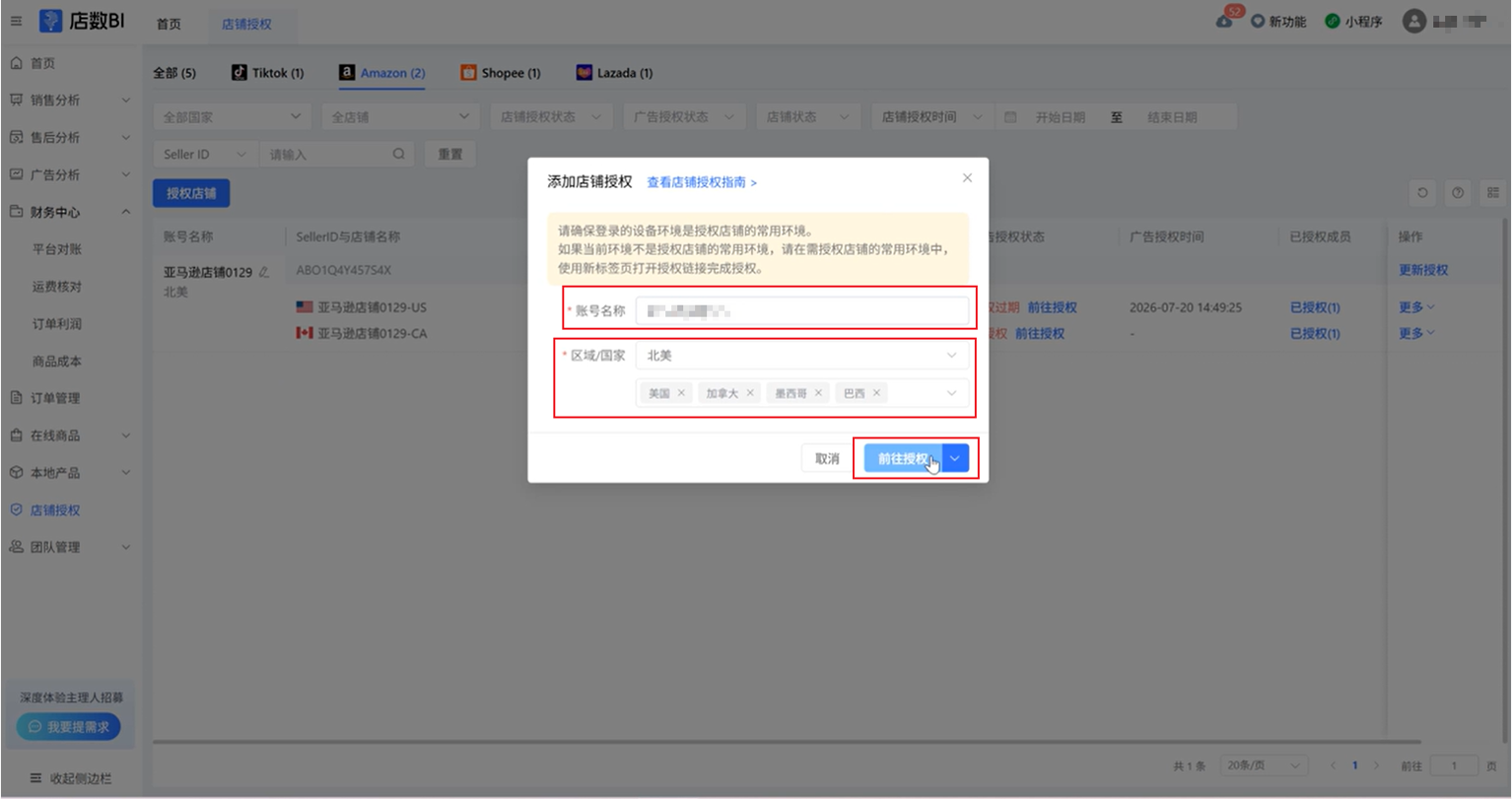Open 店铺状态 filter dropdown
This screenshot has height=799, width=1512.
pos(808,117)
